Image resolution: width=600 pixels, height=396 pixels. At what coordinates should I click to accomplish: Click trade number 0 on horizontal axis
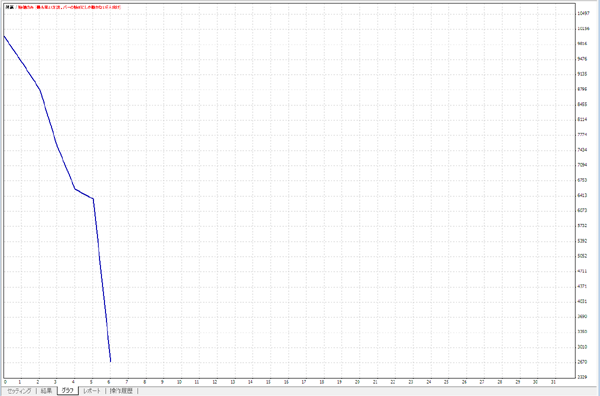pos(5,382)
